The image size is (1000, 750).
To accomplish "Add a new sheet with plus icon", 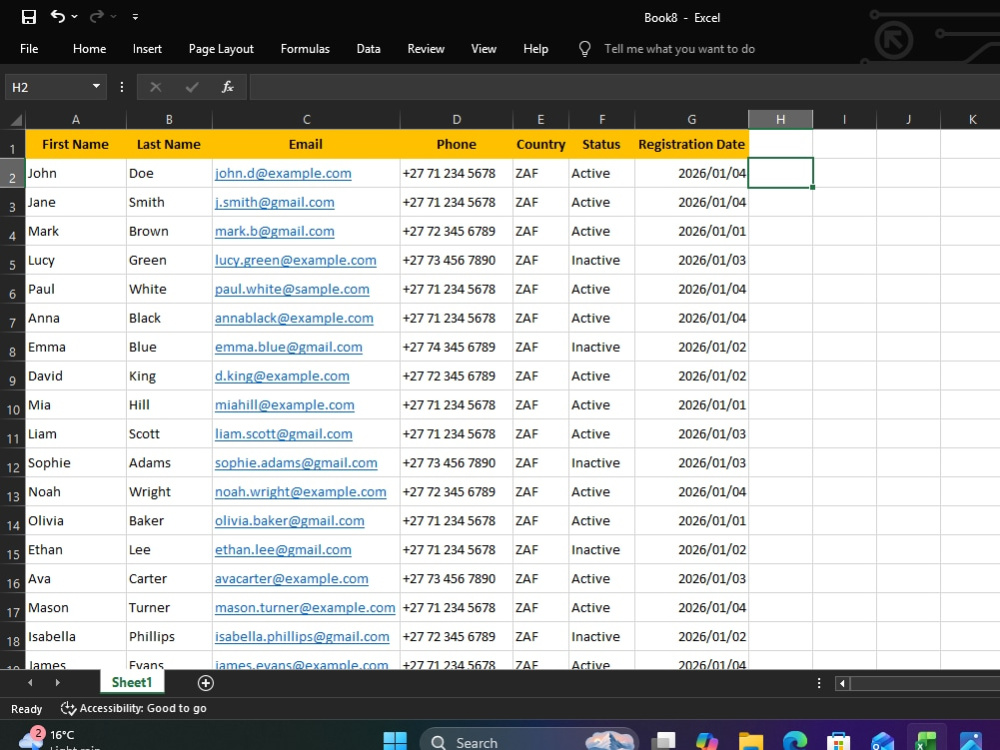I will click(x=205, y=683).
